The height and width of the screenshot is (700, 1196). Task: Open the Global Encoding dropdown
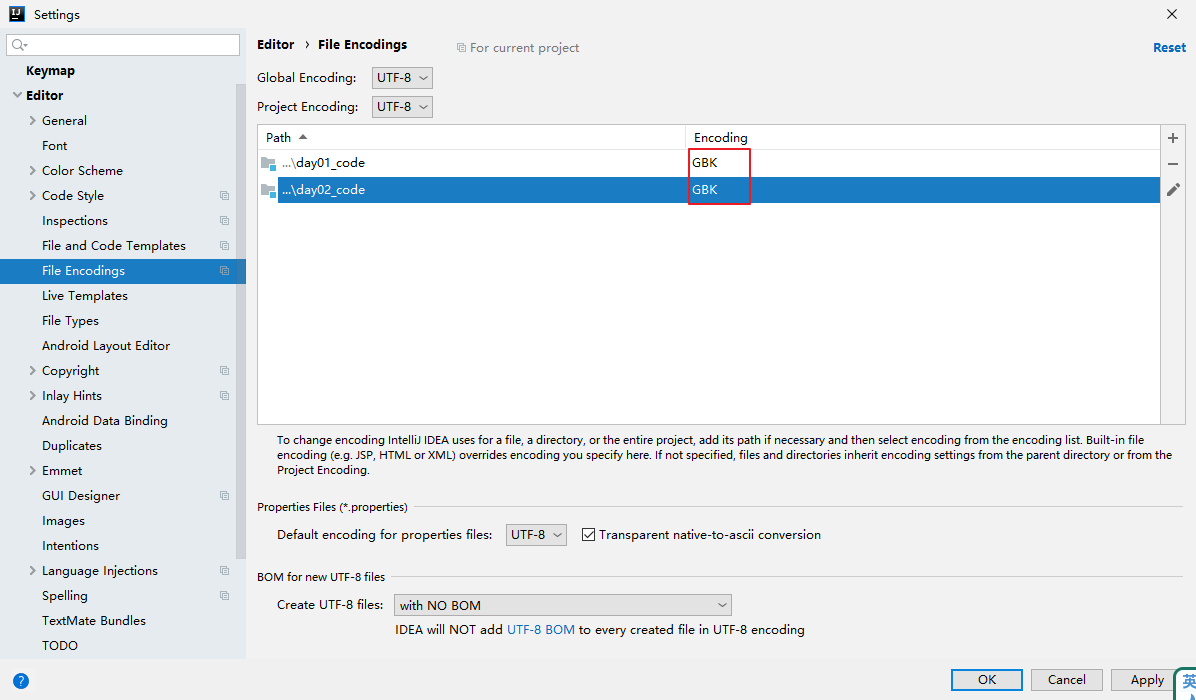pyautogui.click(x=402, y=78)
